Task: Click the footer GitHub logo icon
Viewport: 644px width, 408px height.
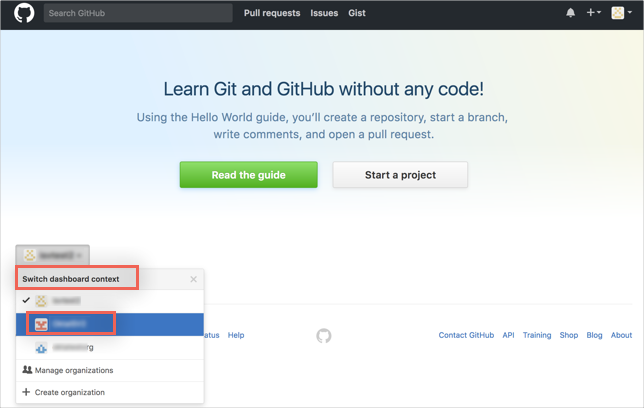Action: coord(323,336)
